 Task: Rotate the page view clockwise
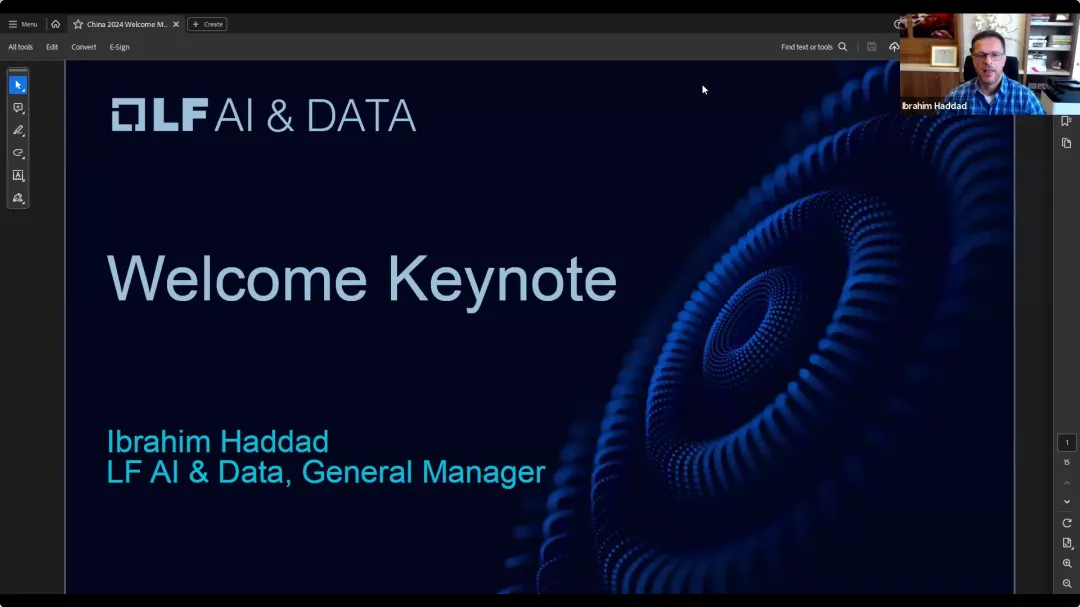tap(1067, 523)
